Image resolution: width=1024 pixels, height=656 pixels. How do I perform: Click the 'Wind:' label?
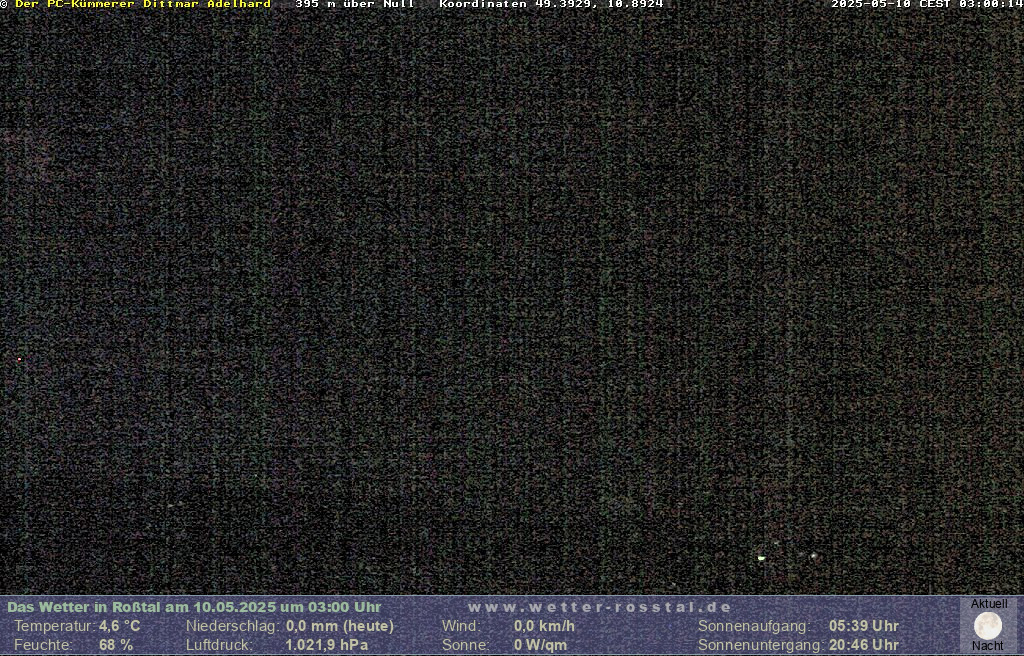(x=461, y=626)
